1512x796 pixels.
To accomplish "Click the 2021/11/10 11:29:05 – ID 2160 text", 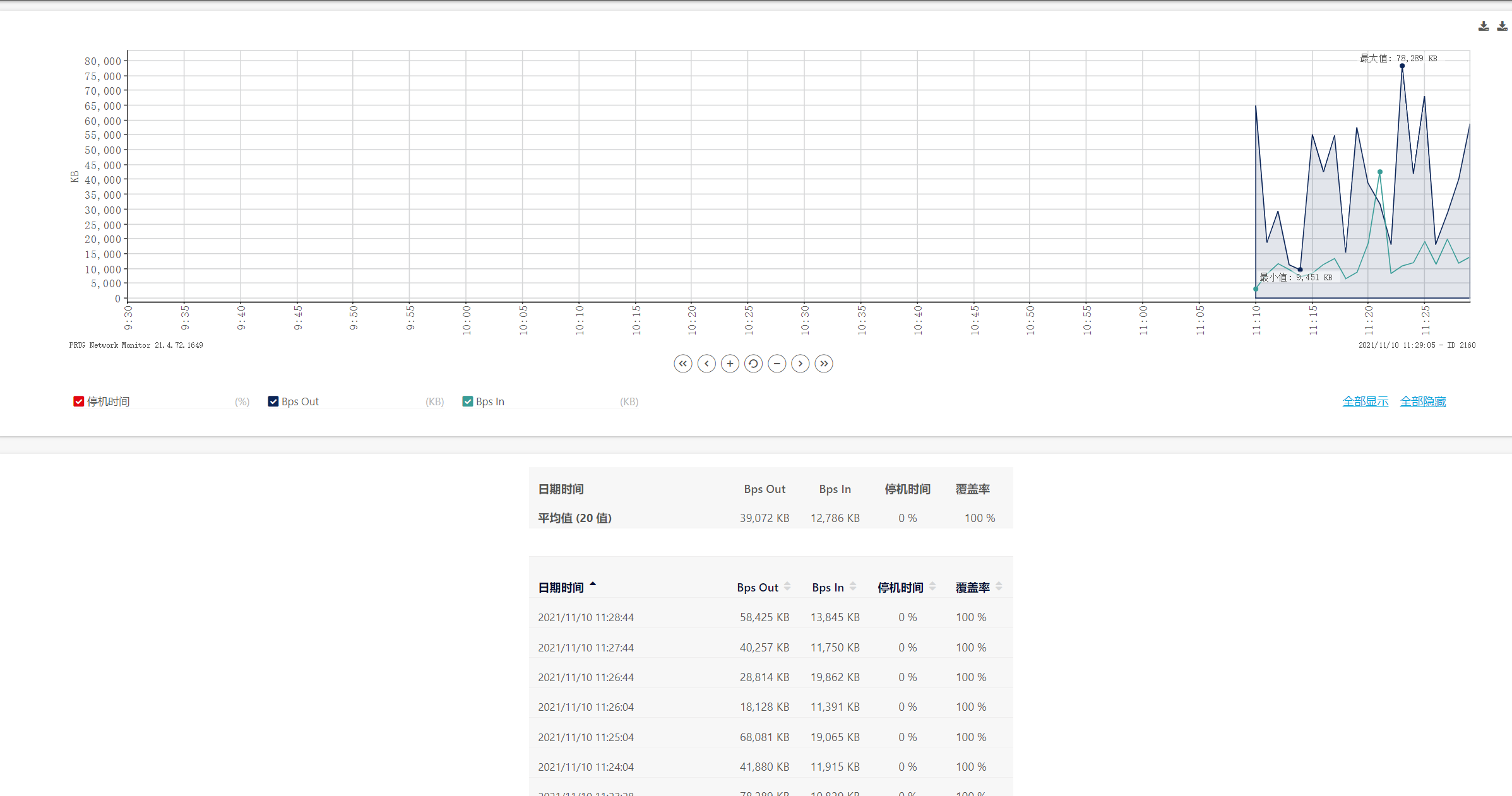I will 1417,345.
